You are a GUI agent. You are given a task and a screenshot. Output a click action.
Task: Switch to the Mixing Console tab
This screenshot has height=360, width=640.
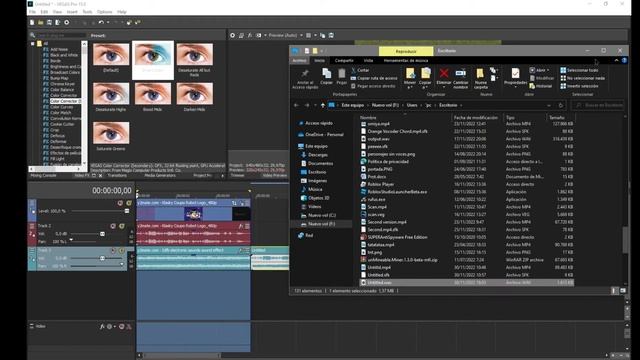tap(43, 176)
